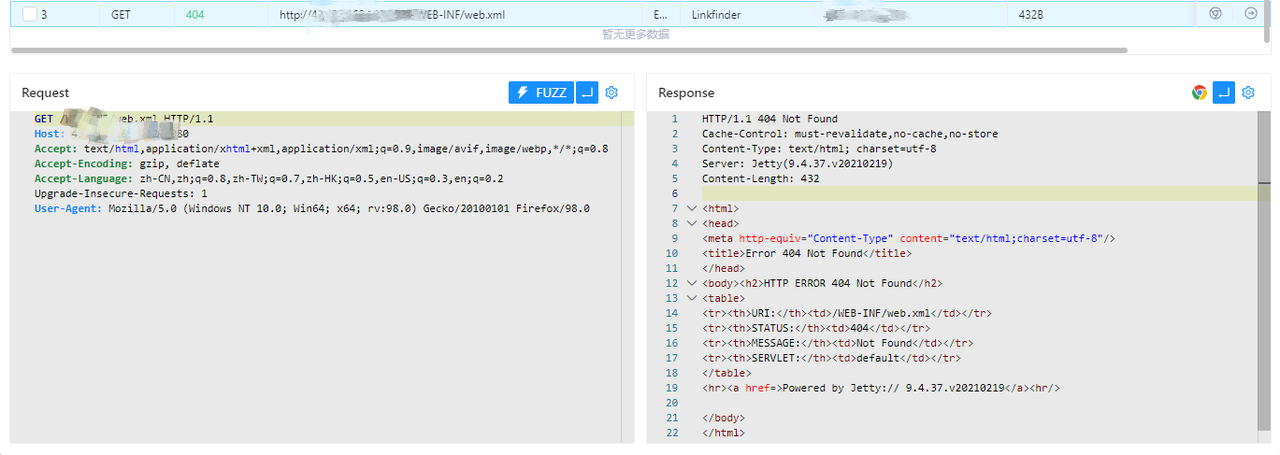
Task: Click the 'Host:' header line in Request
Action: click(x=111, y=134)
